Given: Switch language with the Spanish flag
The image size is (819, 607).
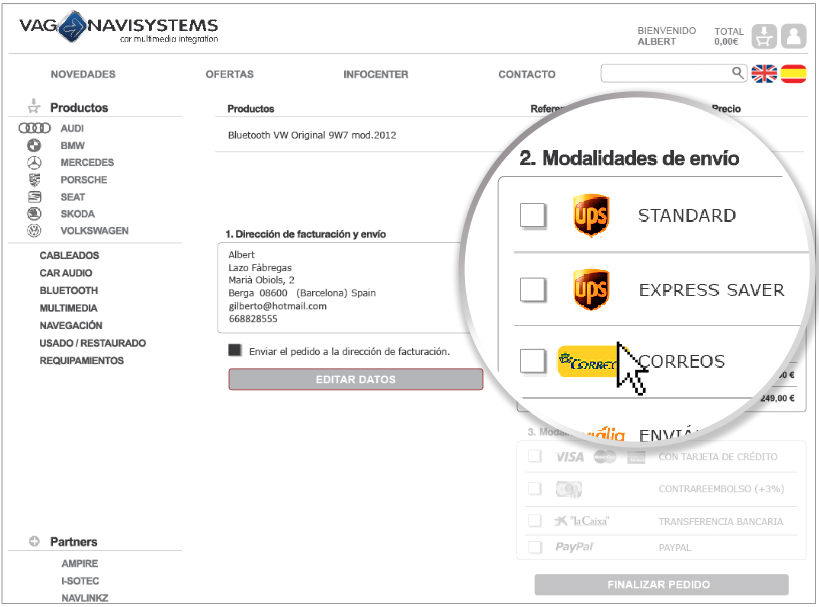Looking at the screenshot, I should [x=794, y=73].
